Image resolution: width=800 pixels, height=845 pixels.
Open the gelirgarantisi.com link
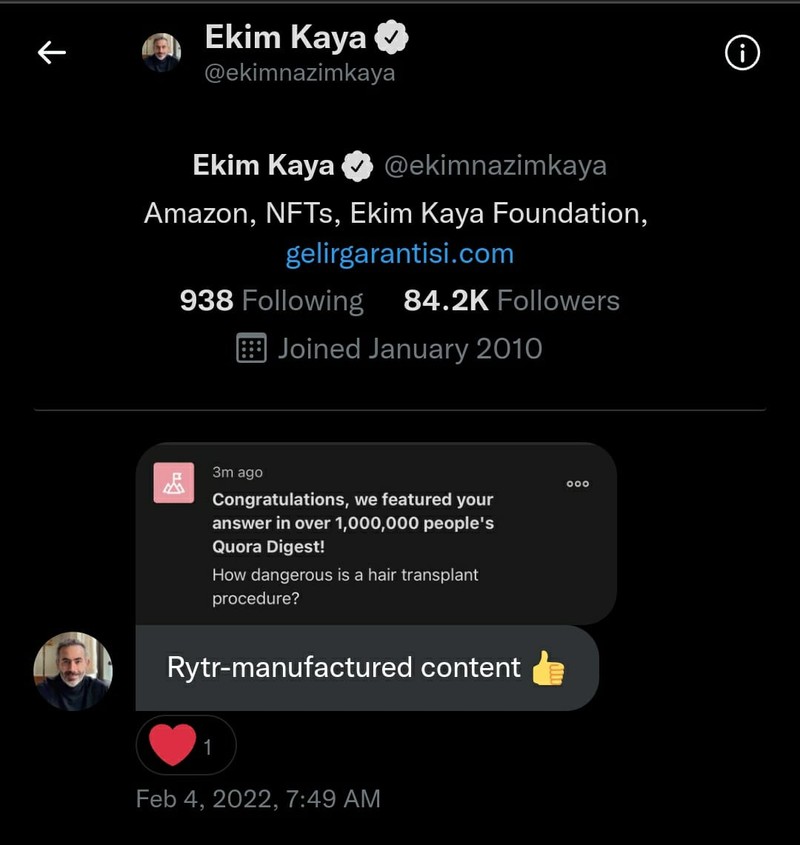coord(399,254)
